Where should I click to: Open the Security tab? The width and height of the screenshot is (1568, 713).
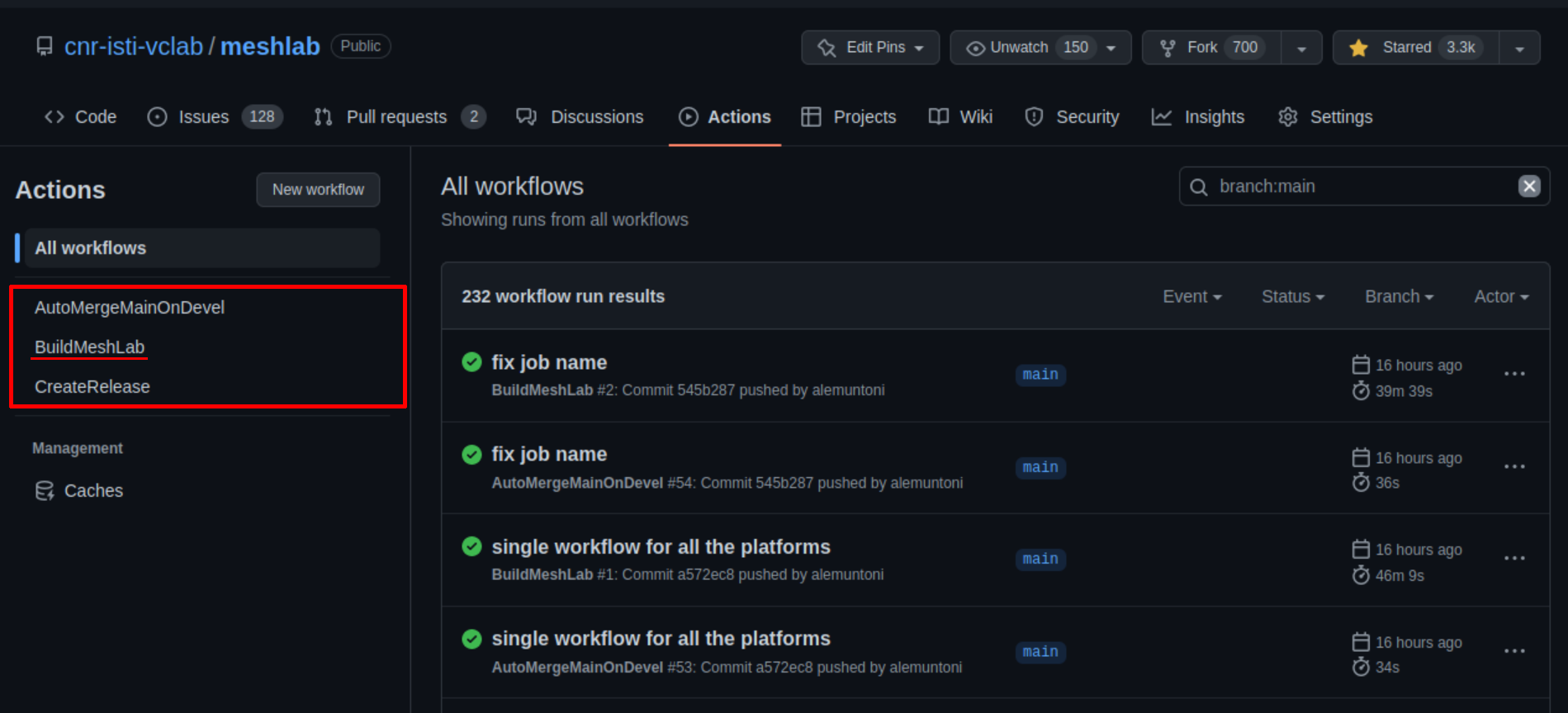1072,117
